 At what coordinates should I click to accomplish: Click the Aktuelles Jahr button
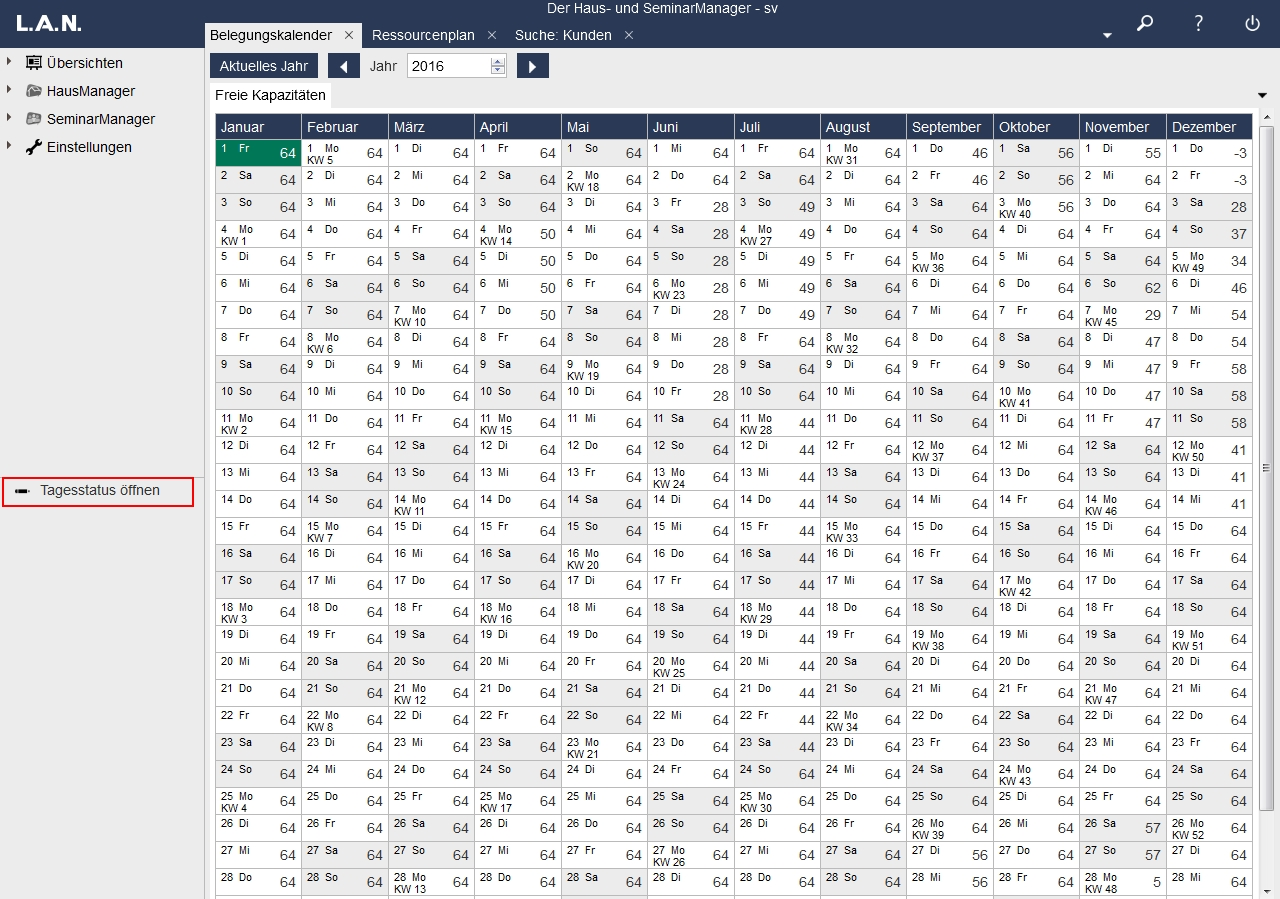click(x=264, y=66)
